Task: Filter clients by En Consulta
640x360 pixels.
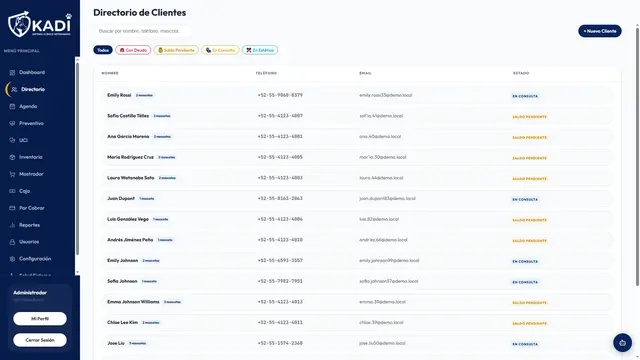Action: coord(220,50)
